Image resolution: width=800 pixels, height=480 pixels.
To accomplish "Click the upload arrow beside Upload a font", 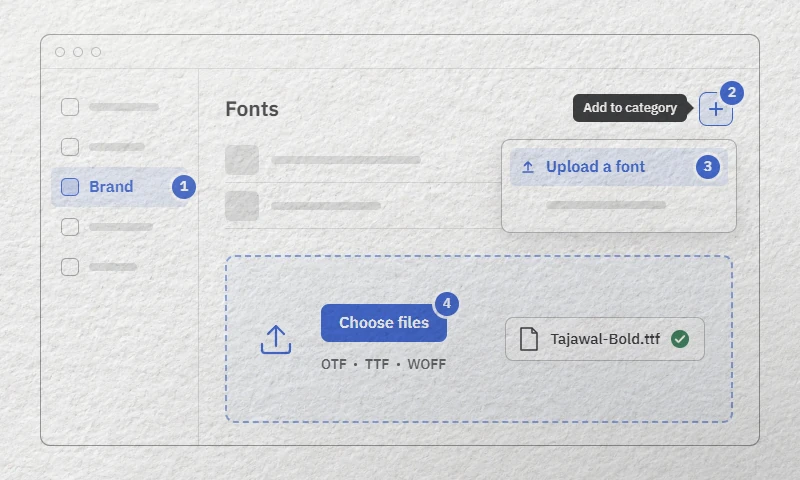I will [528, 167].
